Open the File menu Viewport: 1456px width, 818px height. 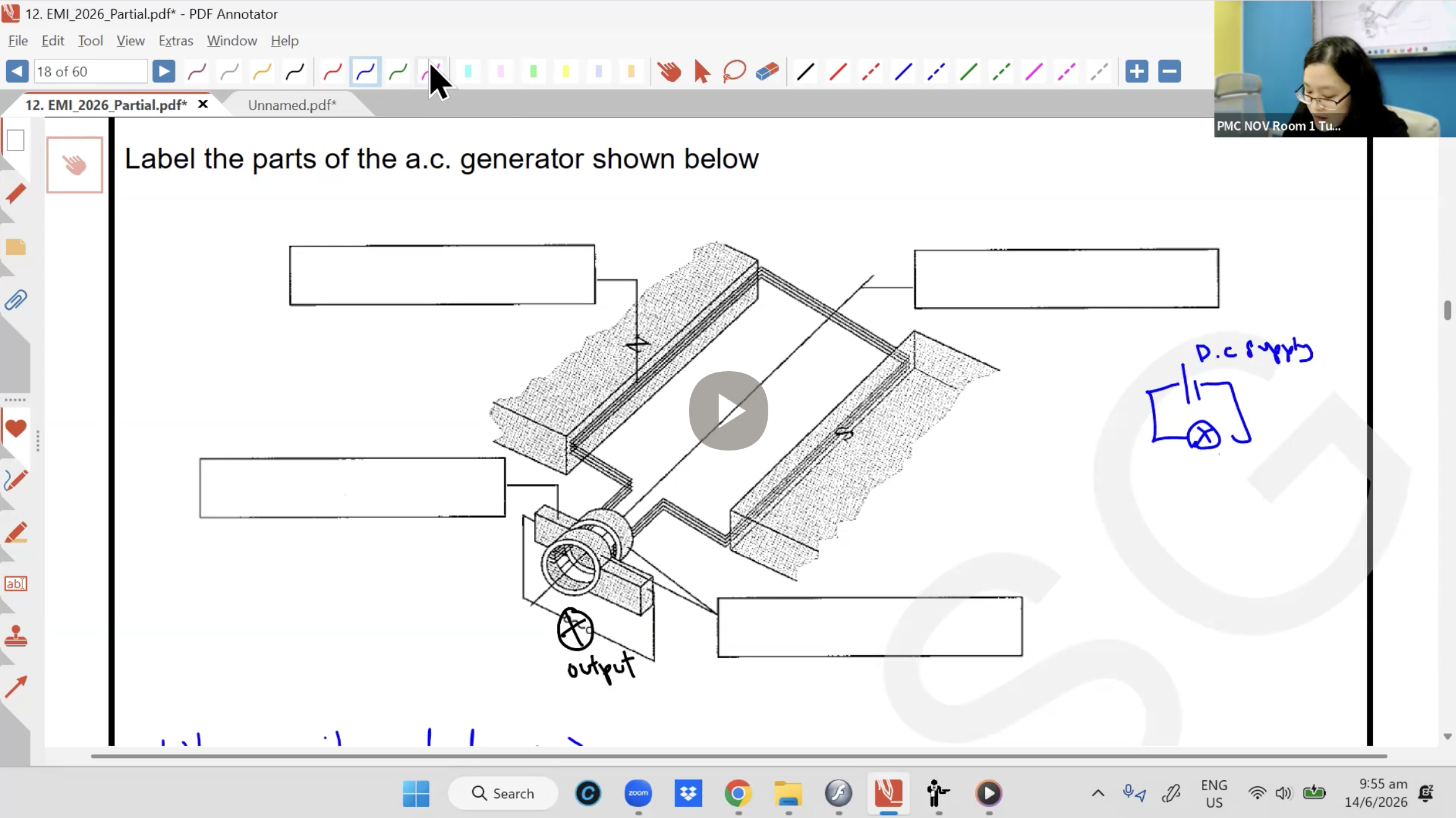pyautogui.click(x=18, y=40)
